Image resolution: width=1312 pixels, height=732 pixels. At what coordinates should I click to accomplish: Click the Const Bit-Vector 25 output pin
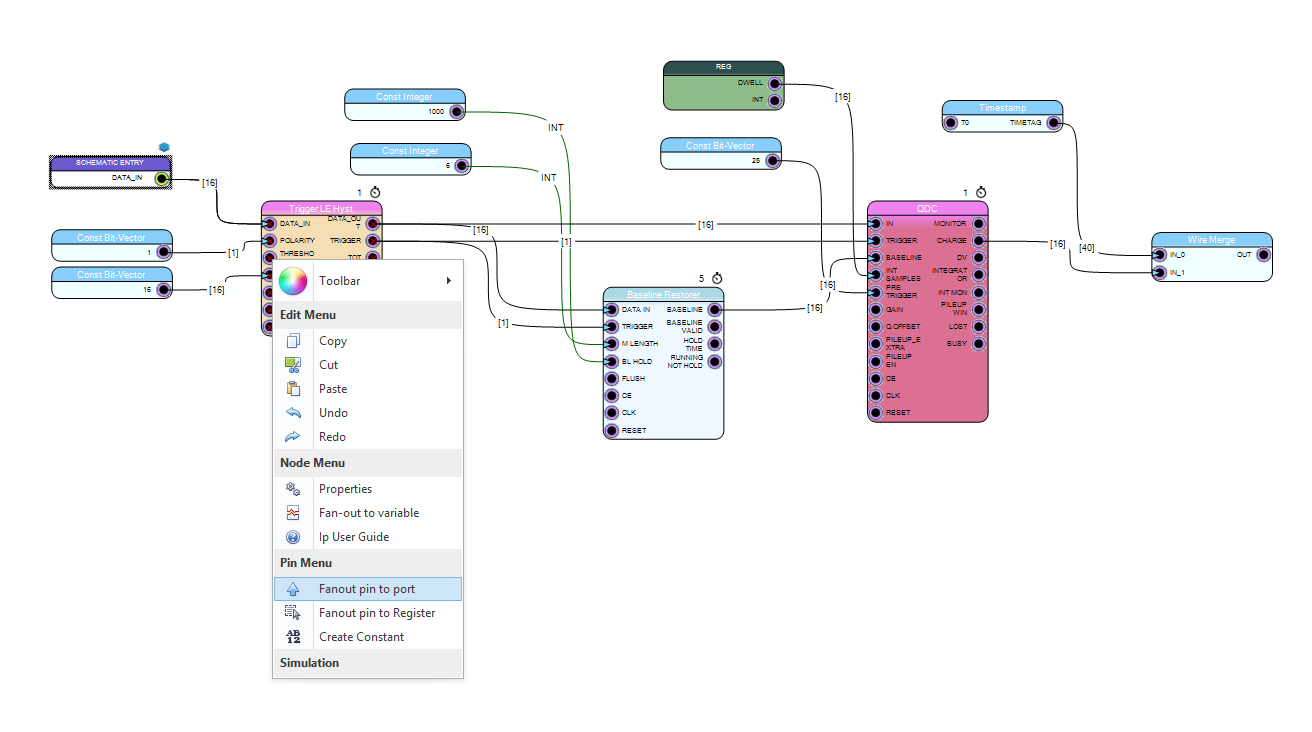click(x=771, y=160)
